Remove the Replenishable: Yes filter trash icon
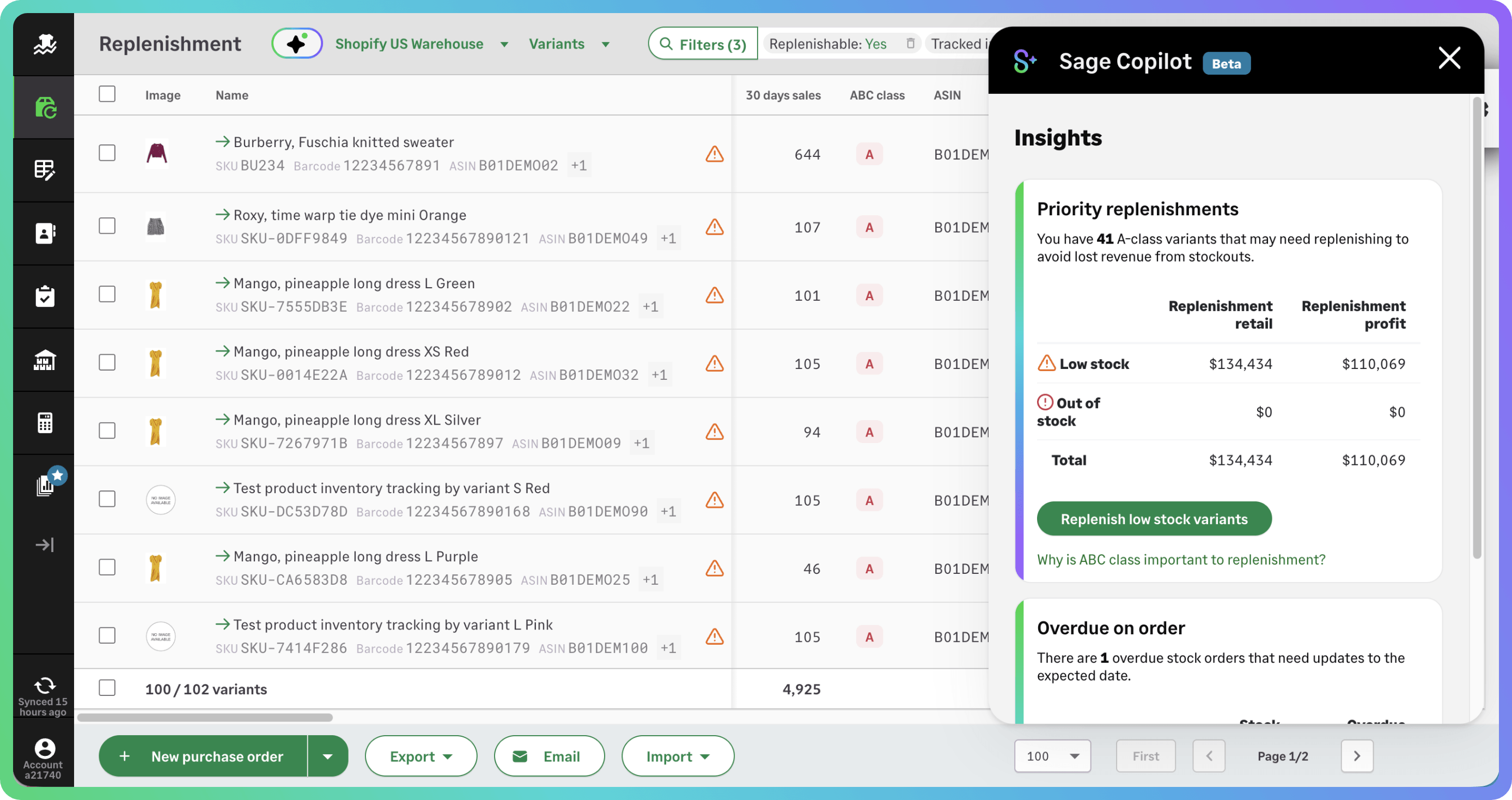The height and width of the screenshot is (800, 1512). point(910,44)
